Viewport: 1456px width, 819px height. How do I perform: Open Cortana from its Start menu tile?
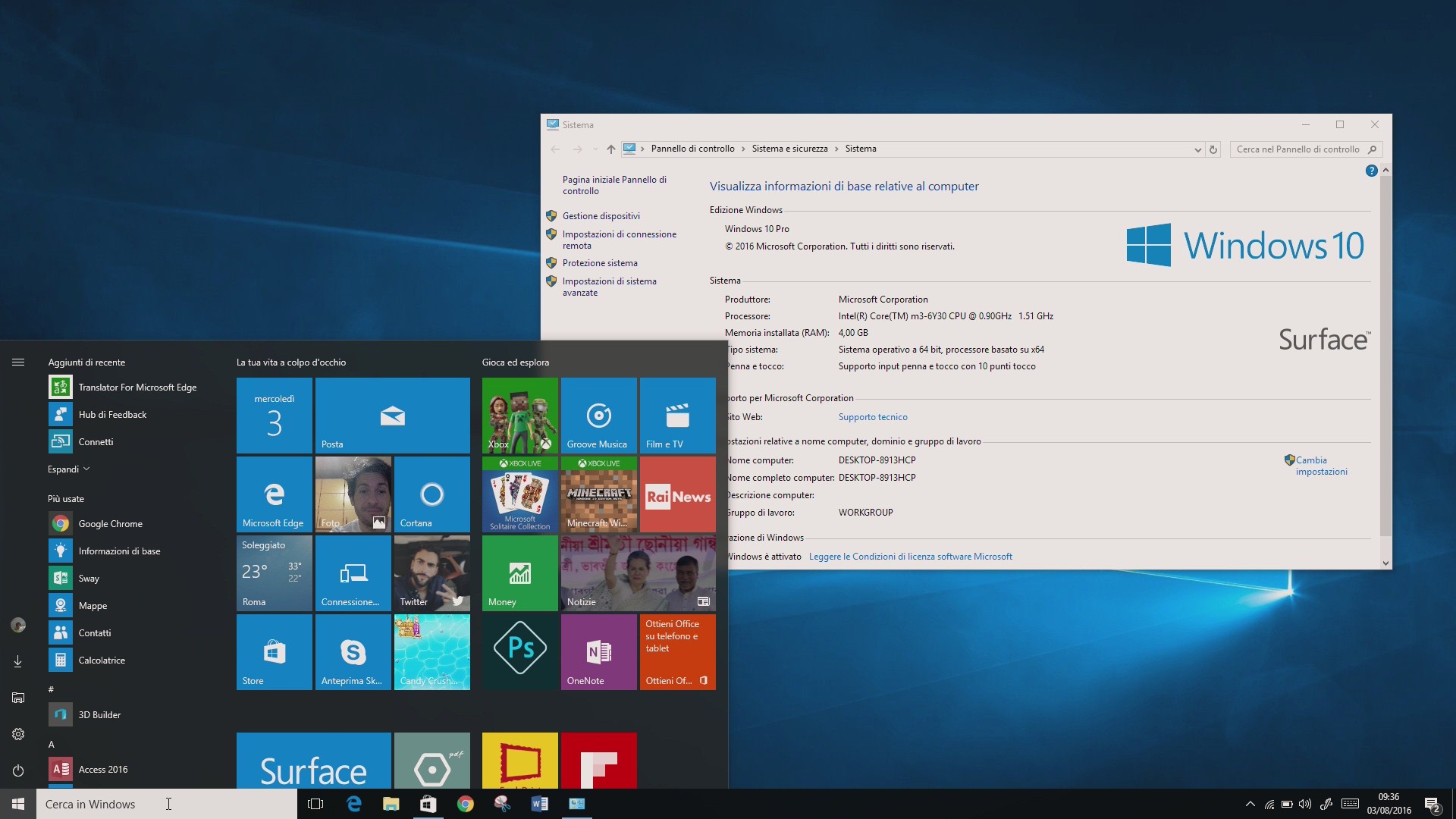tap(431, 494)
